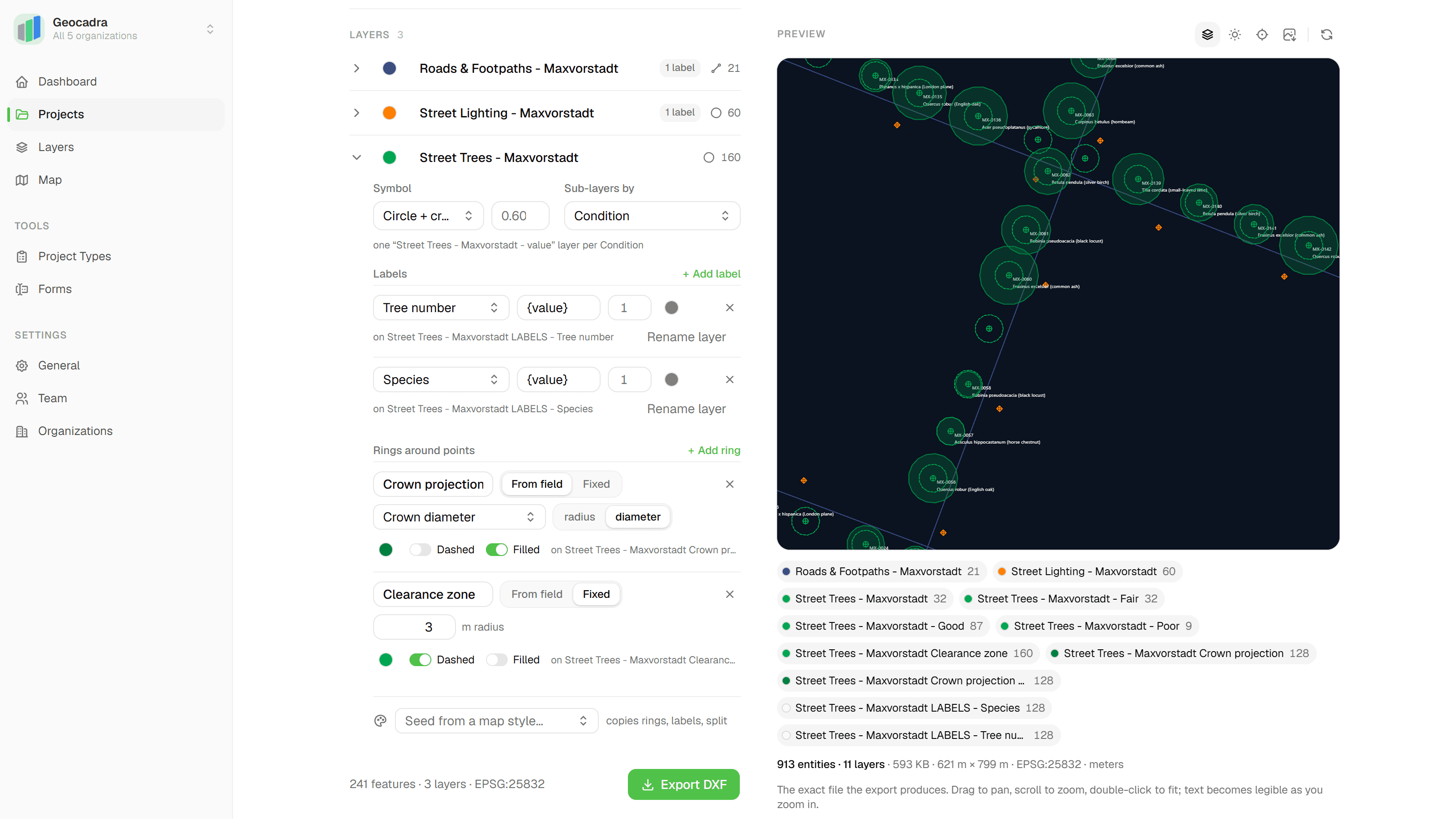Select Fixed for Crown projection
This screenshot has height=819, width=1456.
coord(596,484)
